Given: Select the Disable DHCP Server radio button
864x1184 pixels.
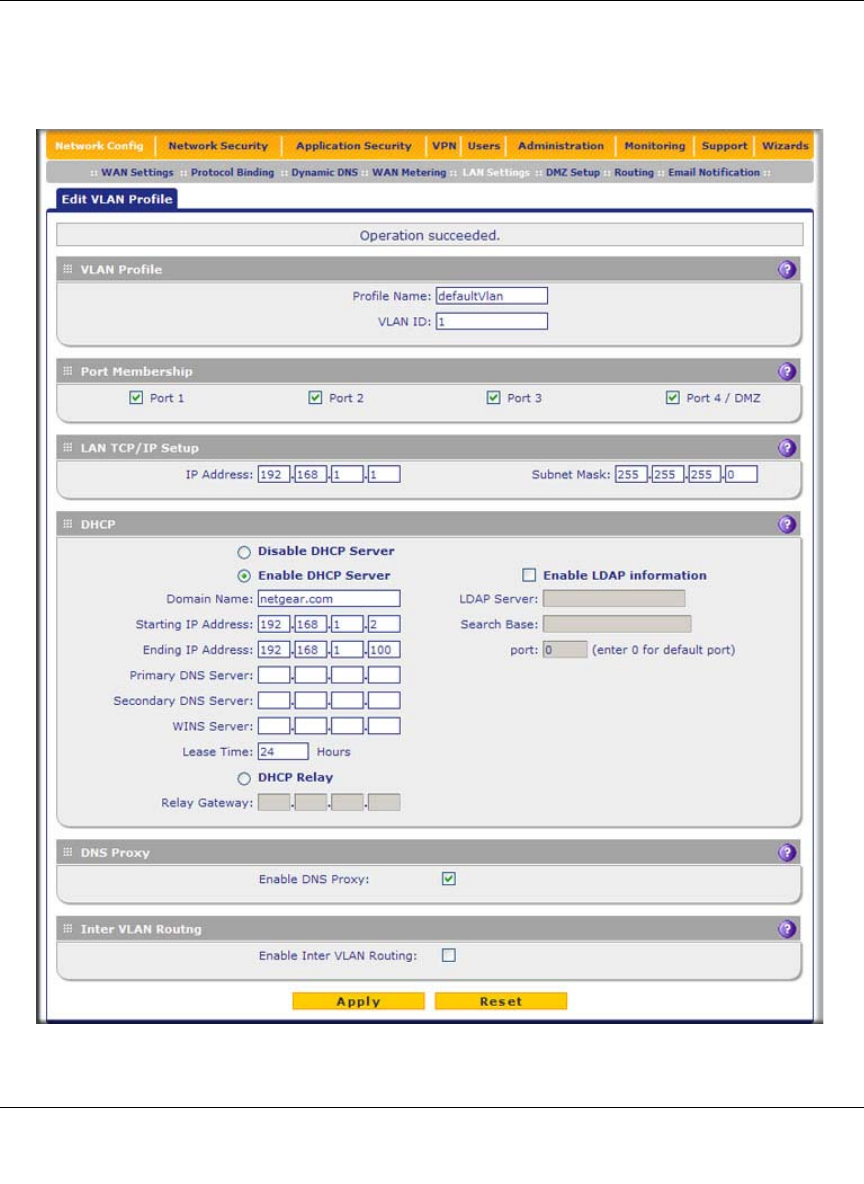Looking at the screenshot, I should click(x=244, y=552).
